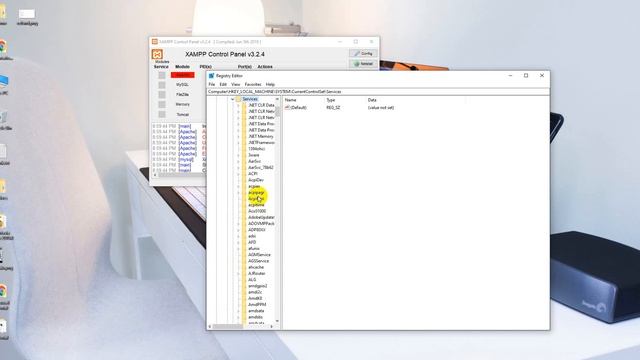The width and height of the screenshot is (640, 360).
Task: Click folder icon beside AFD key
Action: click(x=244, y=242)
